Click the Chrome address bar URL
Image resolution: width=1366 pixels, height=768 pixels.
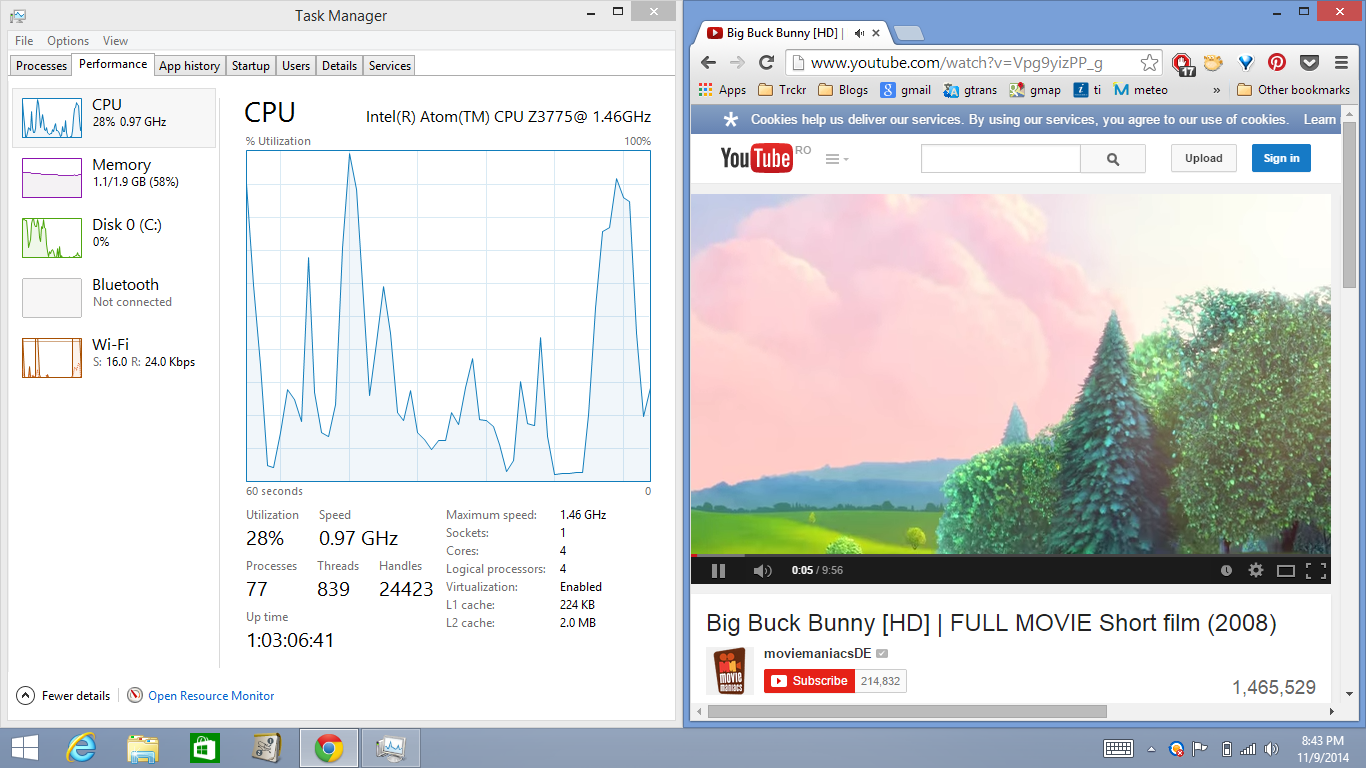pyautogui.click(x=957, y=62)
